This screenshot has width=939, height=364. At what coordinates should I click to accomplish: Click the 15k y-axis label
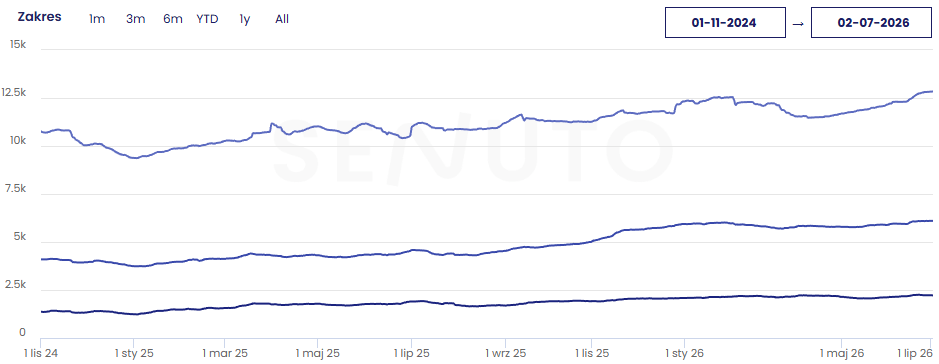coord(19,44)
